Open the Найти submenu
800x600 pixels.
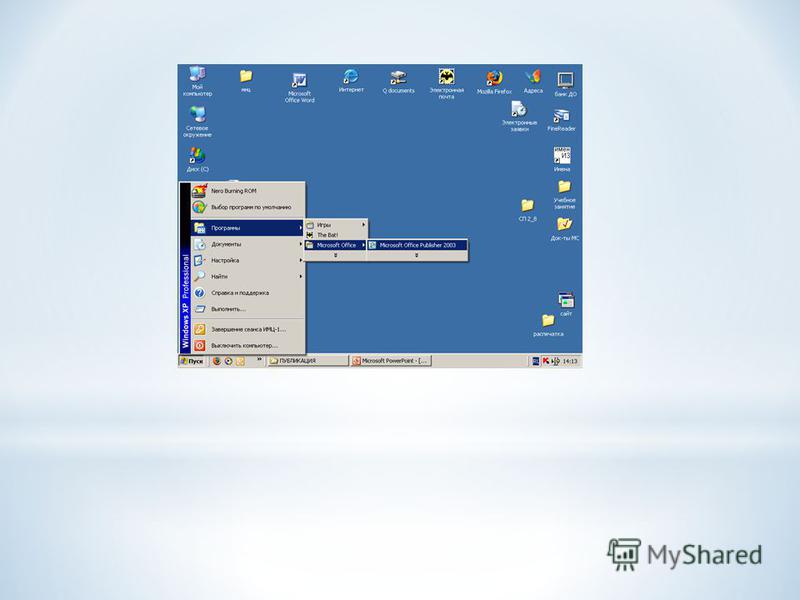pyautogui.click(x=248, y=277)
